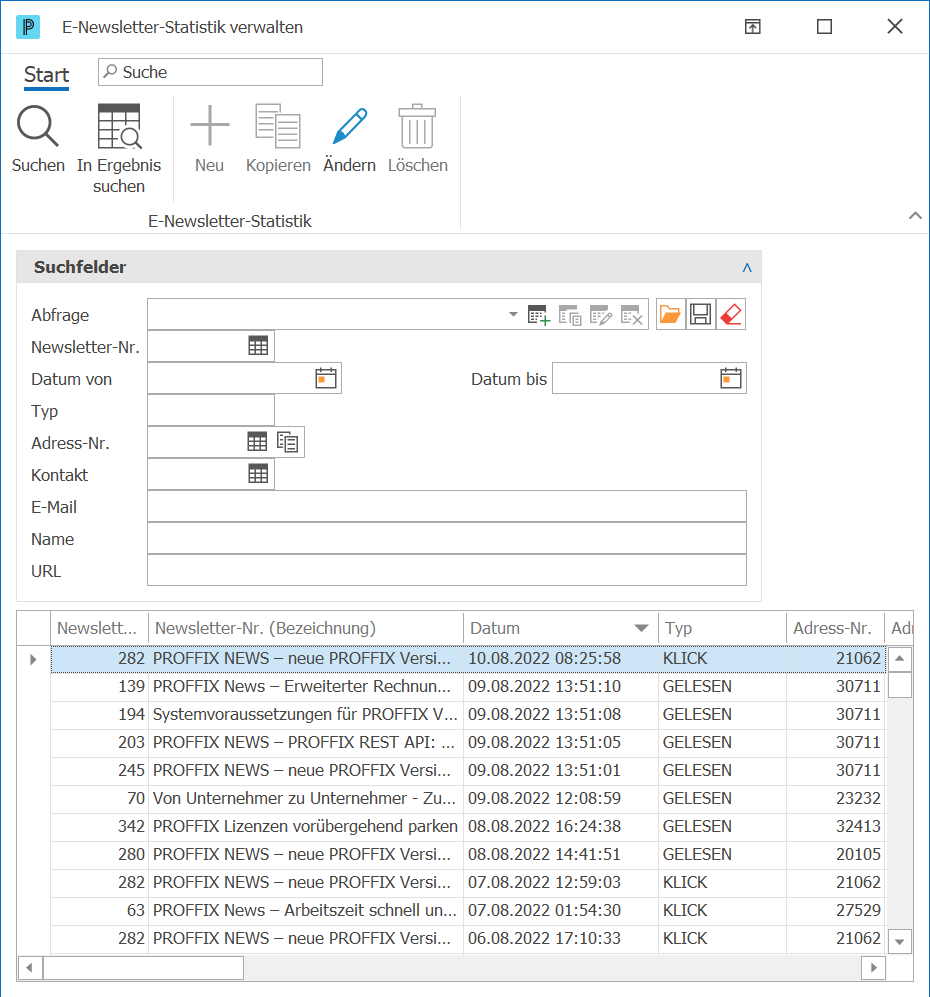Click the Name input field
Screen dimensions: 930x997
(x=447, y=538)
